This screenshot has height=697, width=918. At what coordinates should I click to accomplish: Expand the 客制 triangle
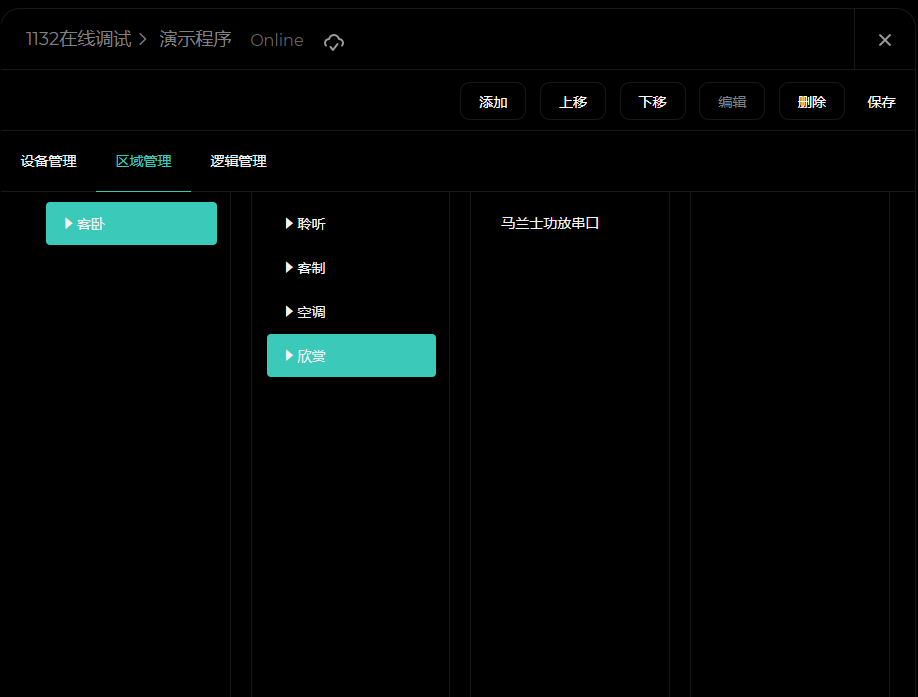[x=289, y=267]
